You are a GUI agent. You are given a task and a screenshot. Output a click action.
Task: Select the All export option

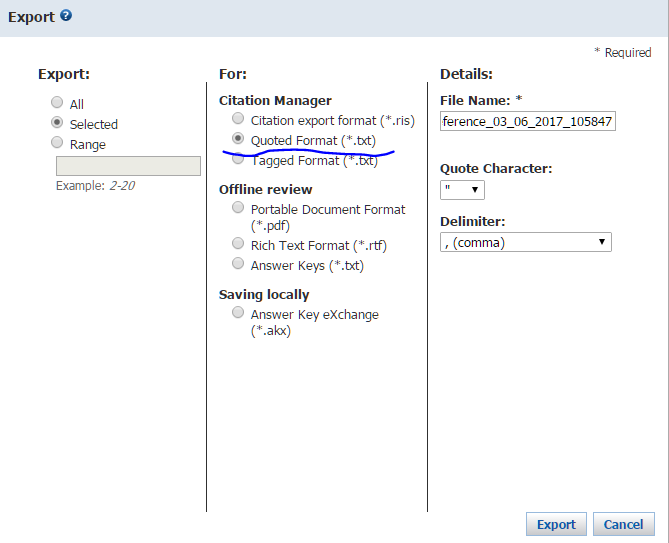click(x=57, y=103)
